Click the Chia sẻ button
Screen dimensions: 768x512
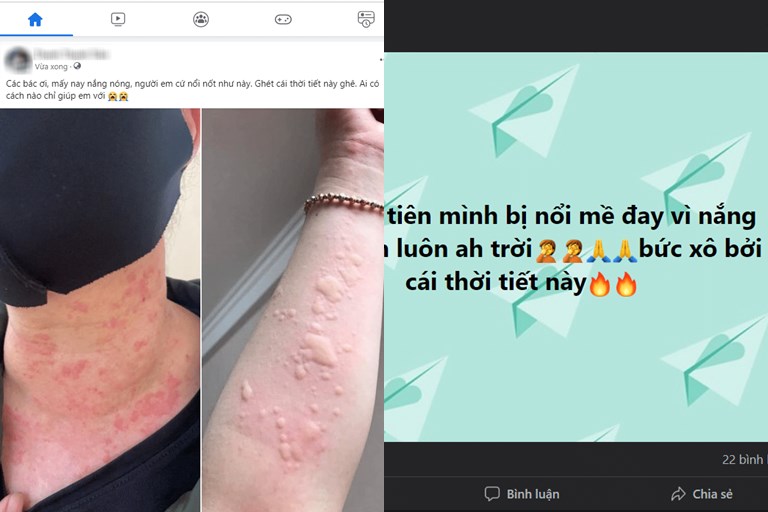coord(702,493)
